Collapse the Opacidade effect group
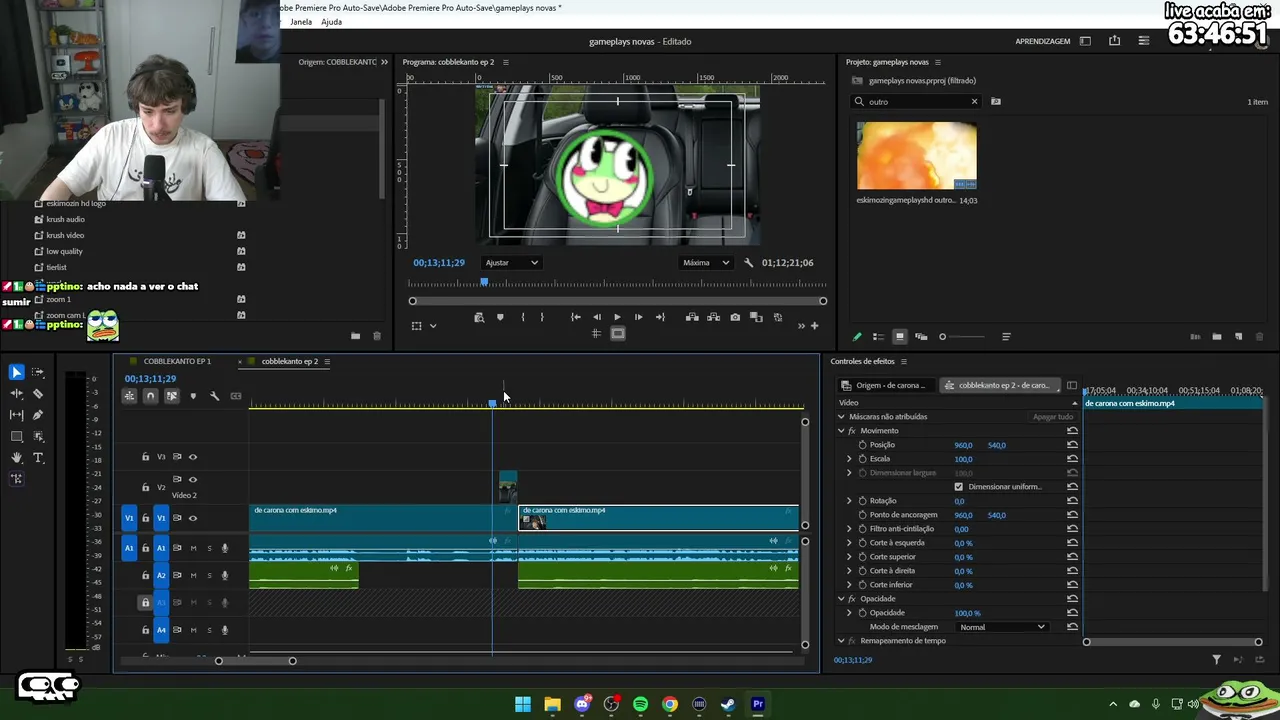Viewport: 1280px width, 720px height. 841,599
